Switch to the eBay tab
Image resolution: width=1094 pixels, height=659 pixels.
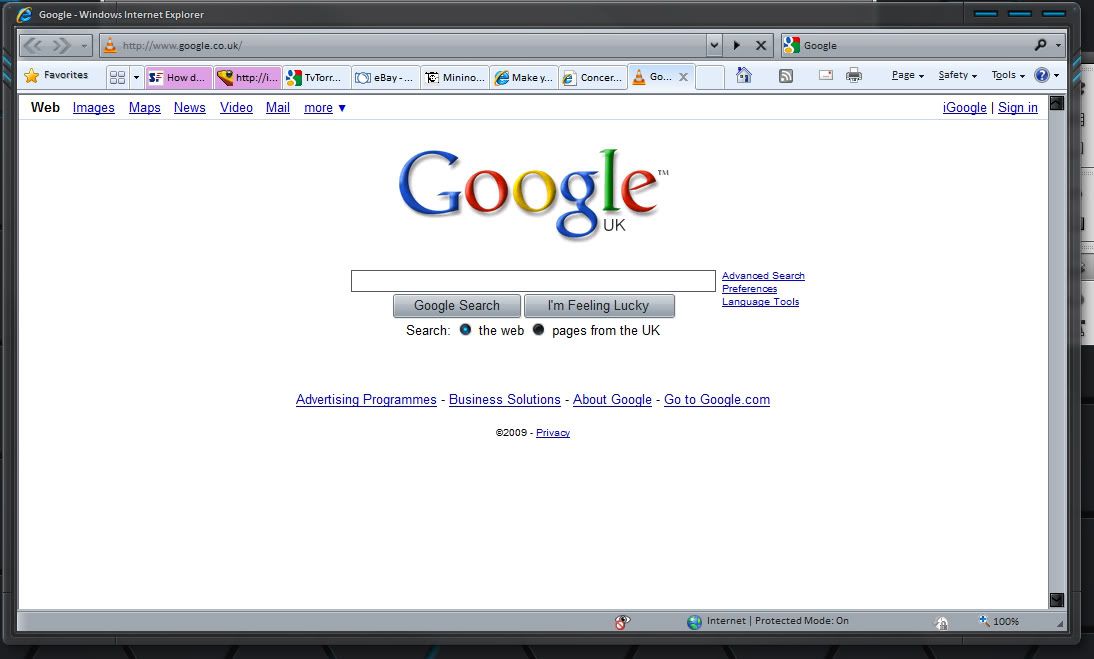pyautogui.click(x=385, y=78)
